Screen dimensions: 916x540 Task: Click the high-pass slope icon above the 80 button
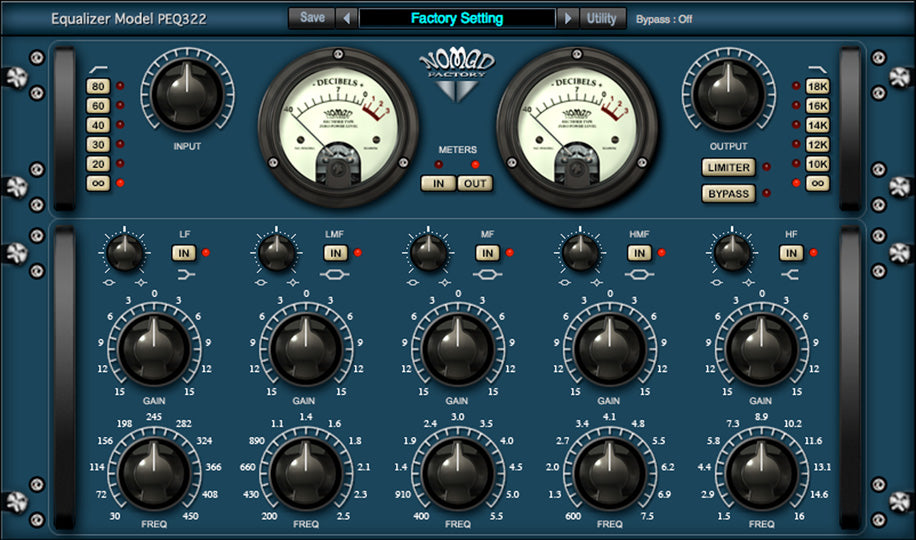[x=96, y=66]
